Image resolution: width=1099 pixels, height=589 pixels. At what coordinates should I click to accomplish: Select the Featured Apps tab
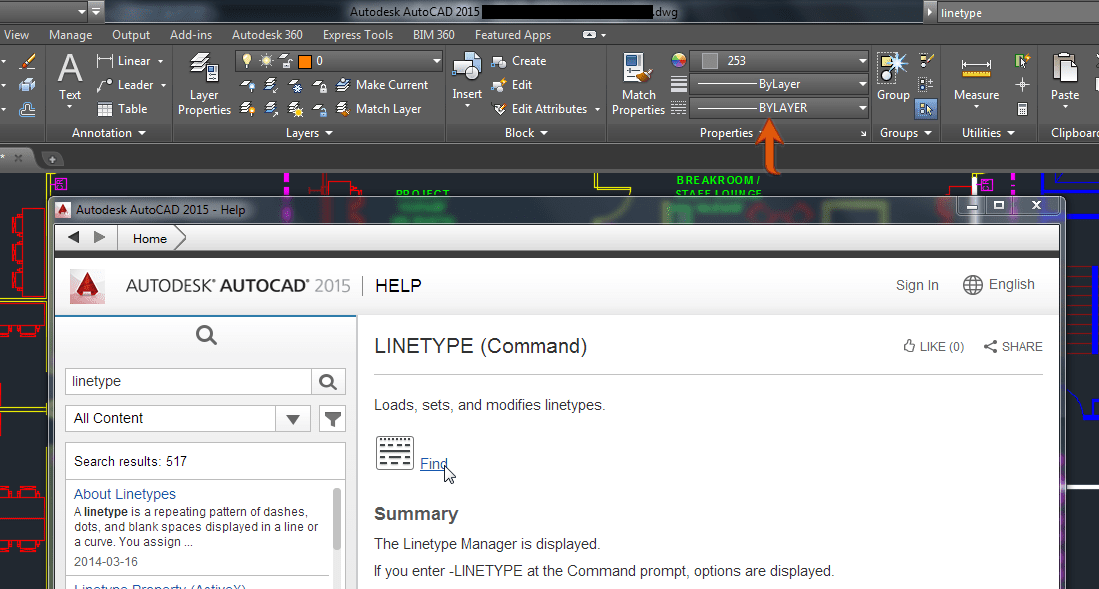point(512,34)
